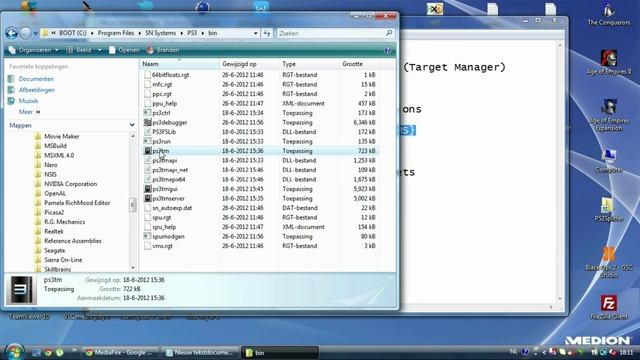This screenshot has height=360, width=640.
Task: Switch to bin folder taskbar button
Action: [x=280, y=353]
